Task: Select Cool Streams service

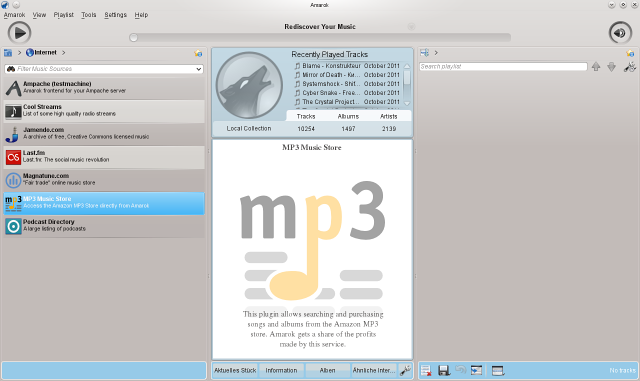Action: tap(104, 111)
